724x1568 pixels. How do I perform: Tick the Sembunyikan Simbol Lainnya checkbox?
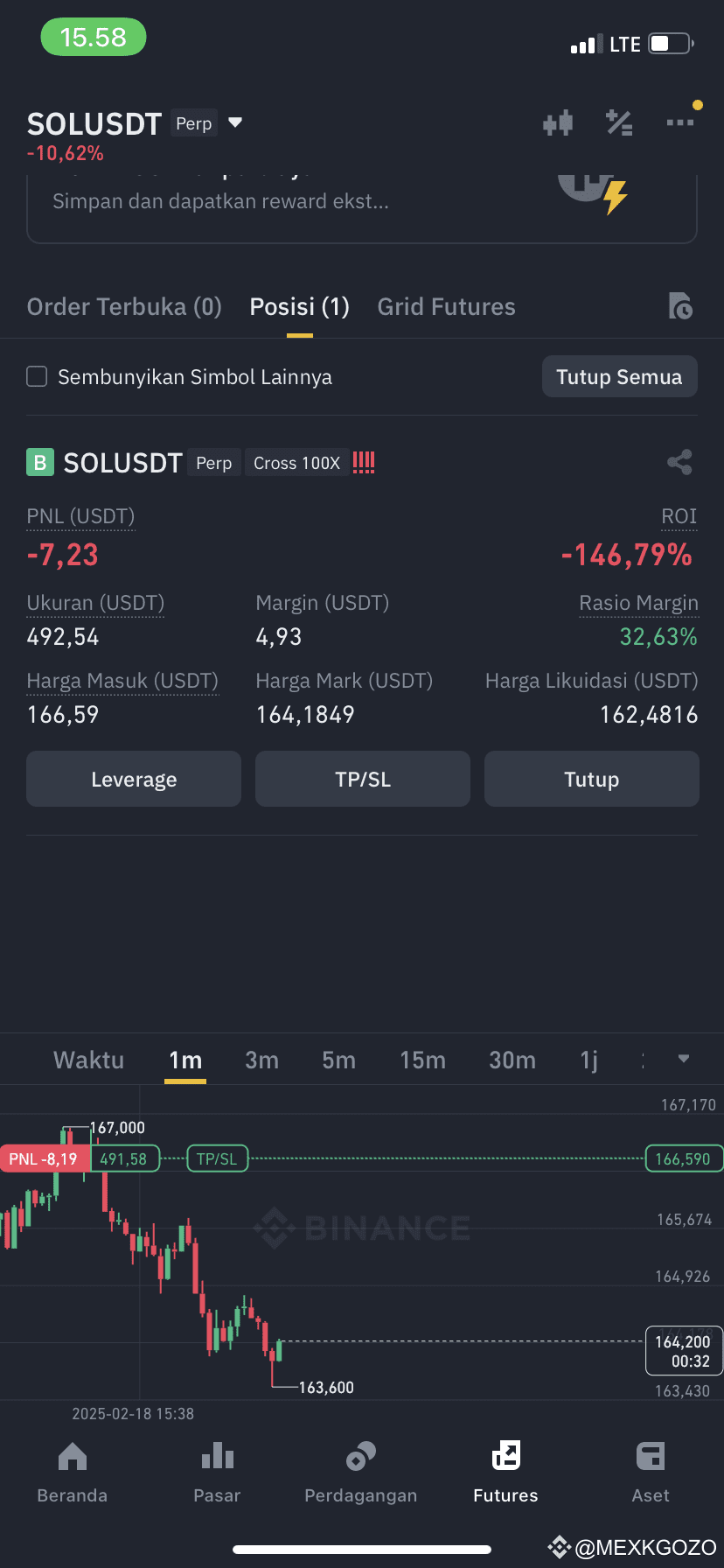tap(37, 376)
